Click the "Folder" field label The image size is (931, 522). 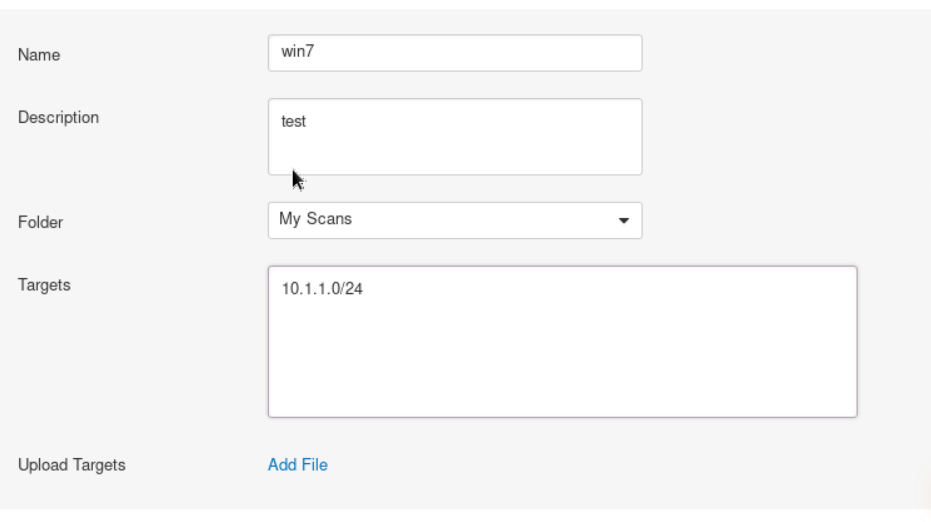point(41,222)
